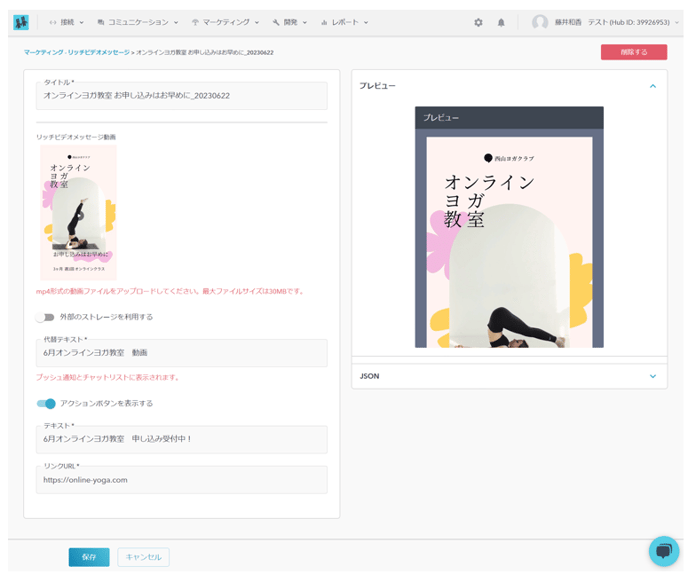Open the 接続 menu
688x574 pixels.
click(x=66, y=22)
